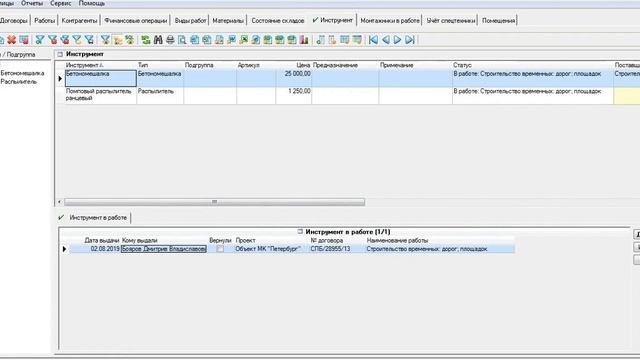Image resolution: width=640 pixels, height=360 pixels.
Task: Switch to the Работы tab
Action: (44, 20)
